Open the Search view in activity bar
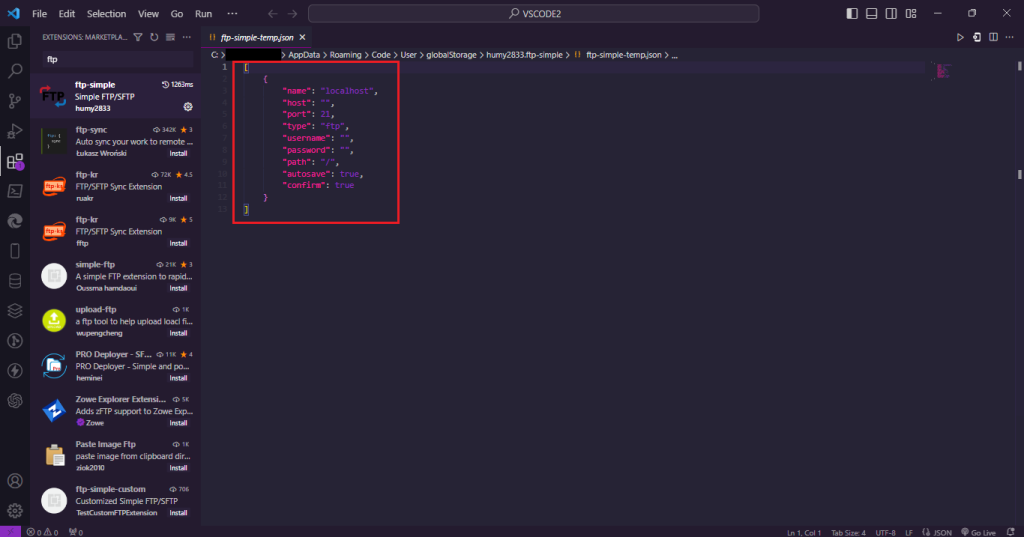The height and width of the screenshot is (537, 1024). pos(14,71)
